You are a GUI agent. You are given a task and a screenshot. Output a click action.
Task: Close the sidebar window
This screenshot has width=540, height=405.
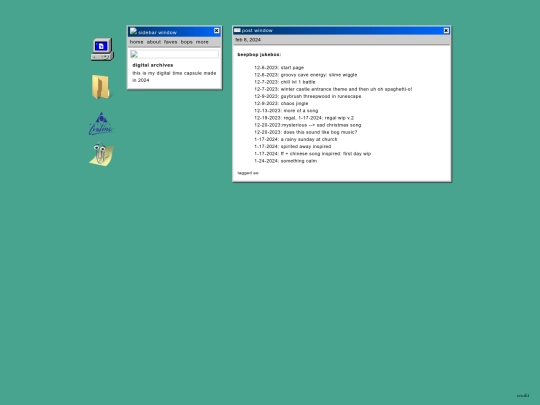tap(217, 31)
